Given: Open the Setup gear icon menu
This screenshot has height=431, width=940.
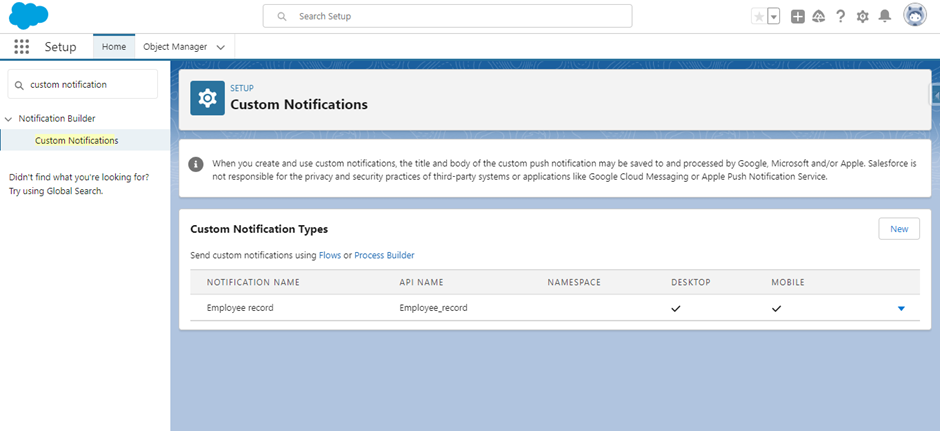Looking at the screenshot, I should click(863, 17).
